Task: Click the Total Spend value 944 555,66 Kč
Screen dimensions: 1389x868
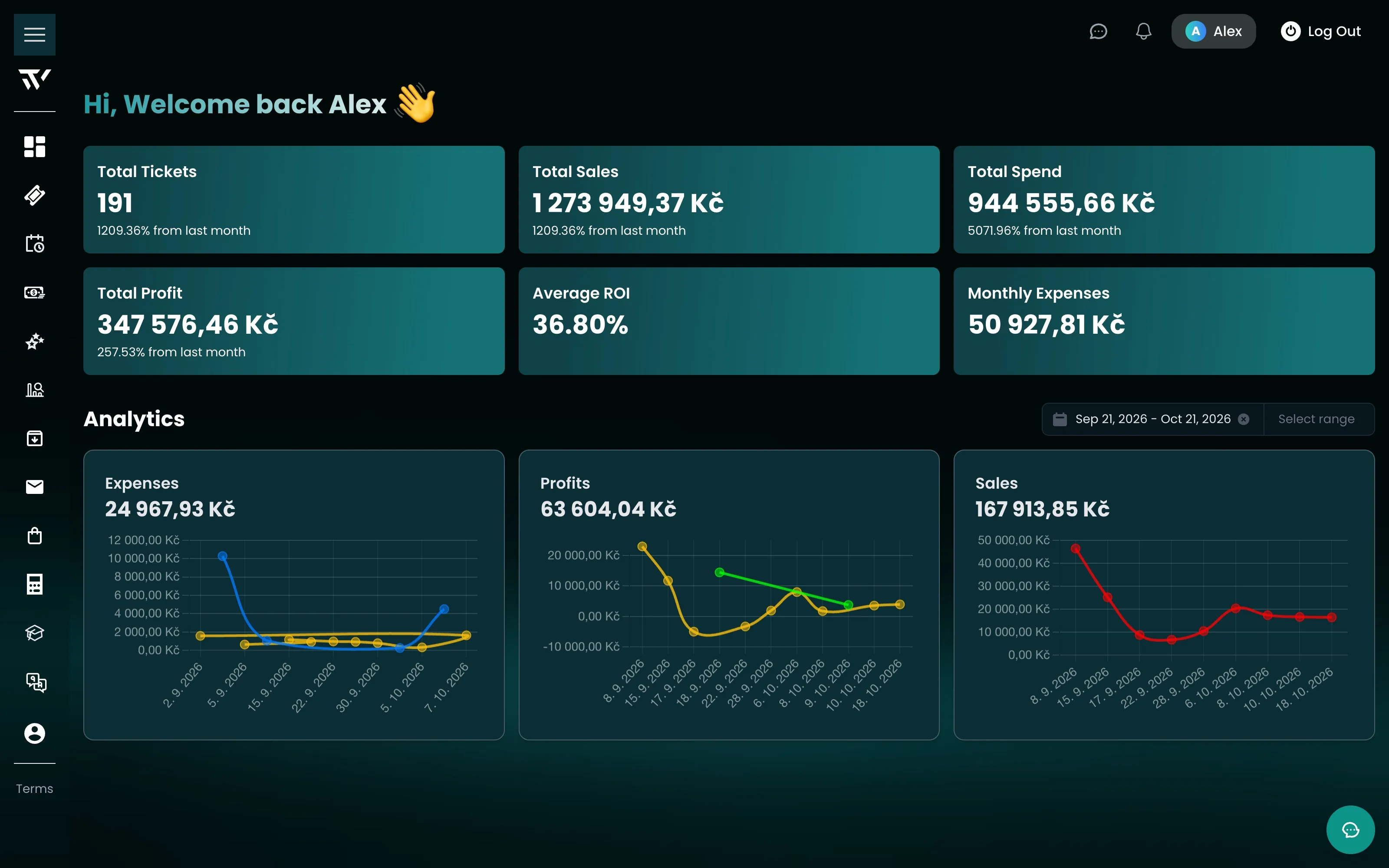Action: pos(1061,203)
